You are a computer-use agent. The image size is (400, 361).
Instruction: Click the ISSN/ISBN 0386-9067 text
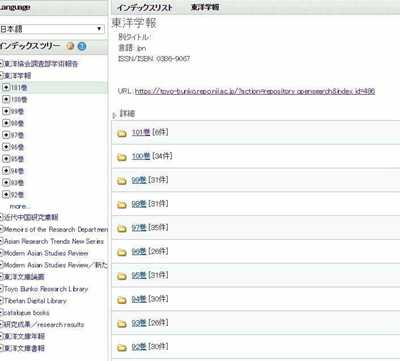pos(154,59)
